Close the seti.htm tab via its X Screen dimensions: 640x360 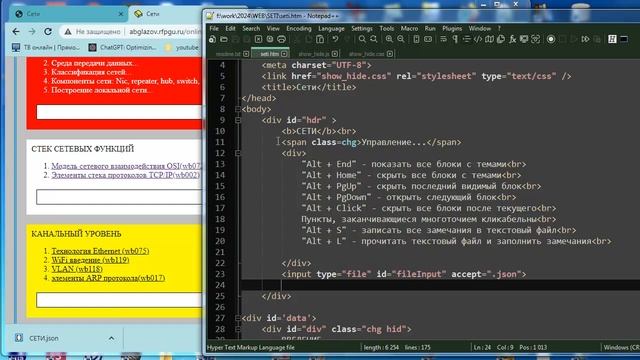[x=284, y=54]
